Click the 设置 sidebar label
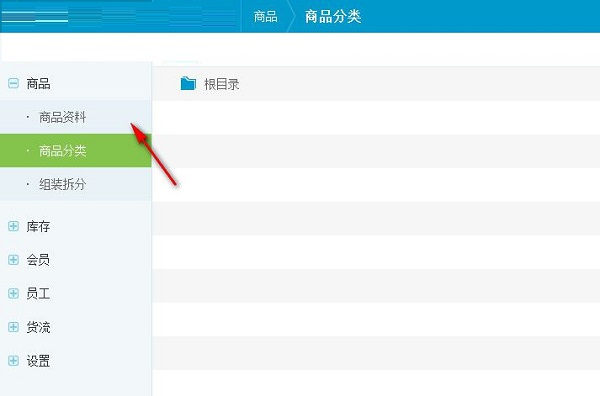Image resolution: width=600 pixels, height=396 pixels. pos(38,361)
